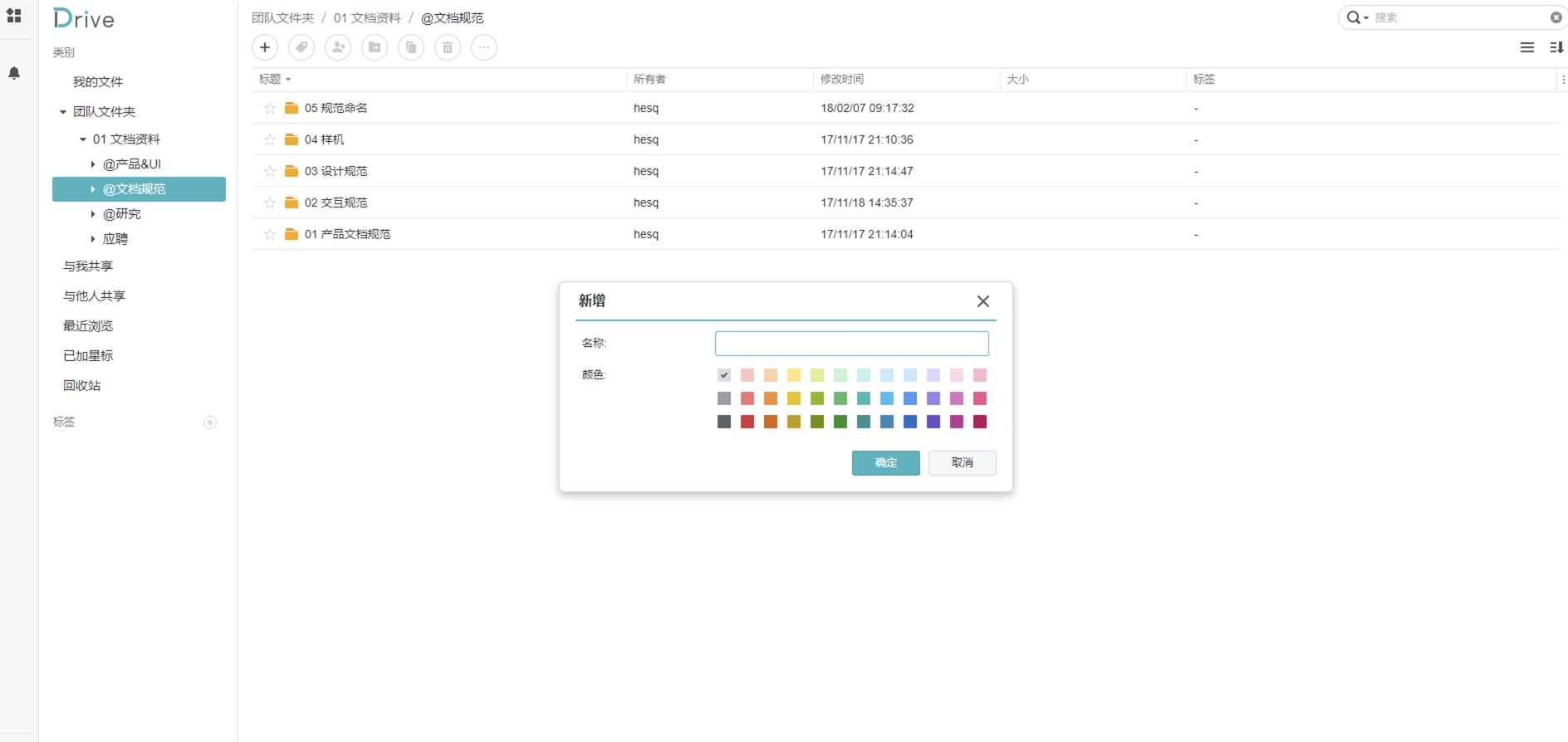
Task: Star the 03 设计规范 folder
Action: [x=270, y=171]
